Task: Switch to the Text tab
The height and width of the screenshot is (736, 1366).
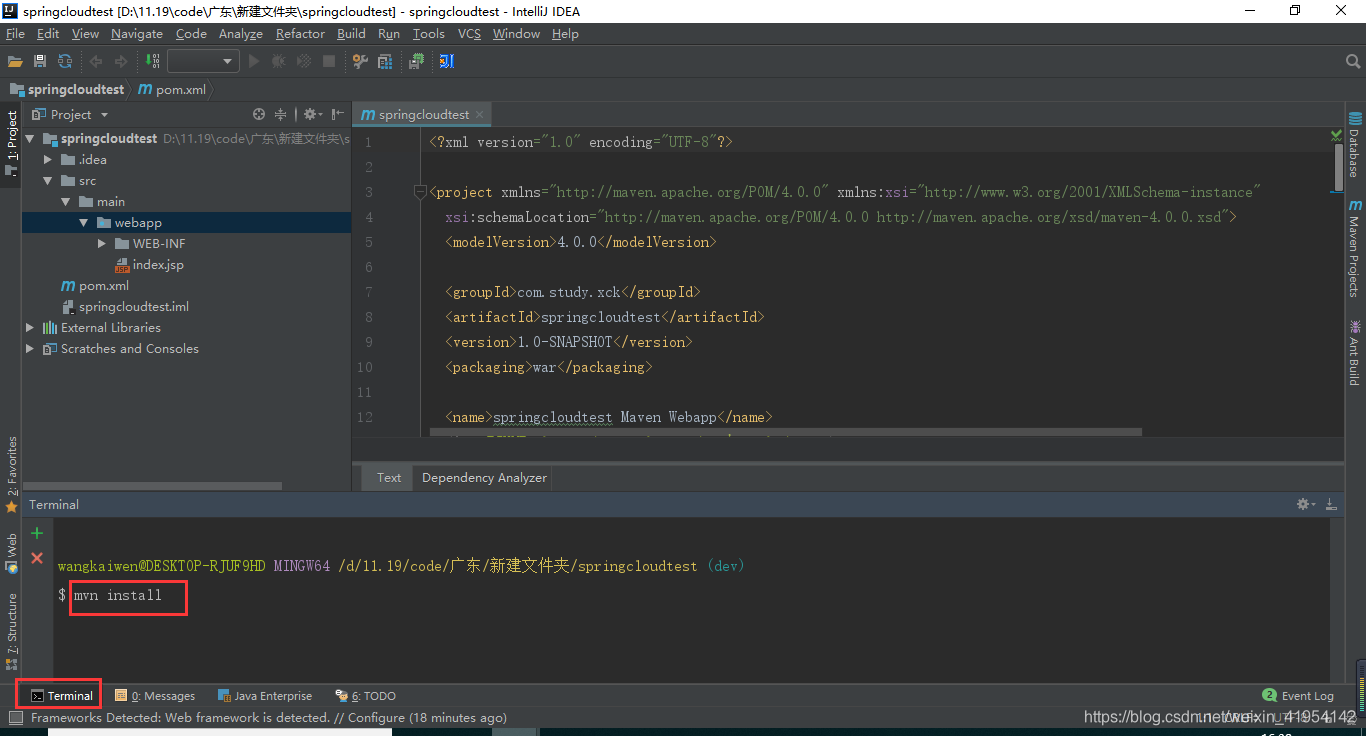Action: pyautogui.click(x=389, y=478)
